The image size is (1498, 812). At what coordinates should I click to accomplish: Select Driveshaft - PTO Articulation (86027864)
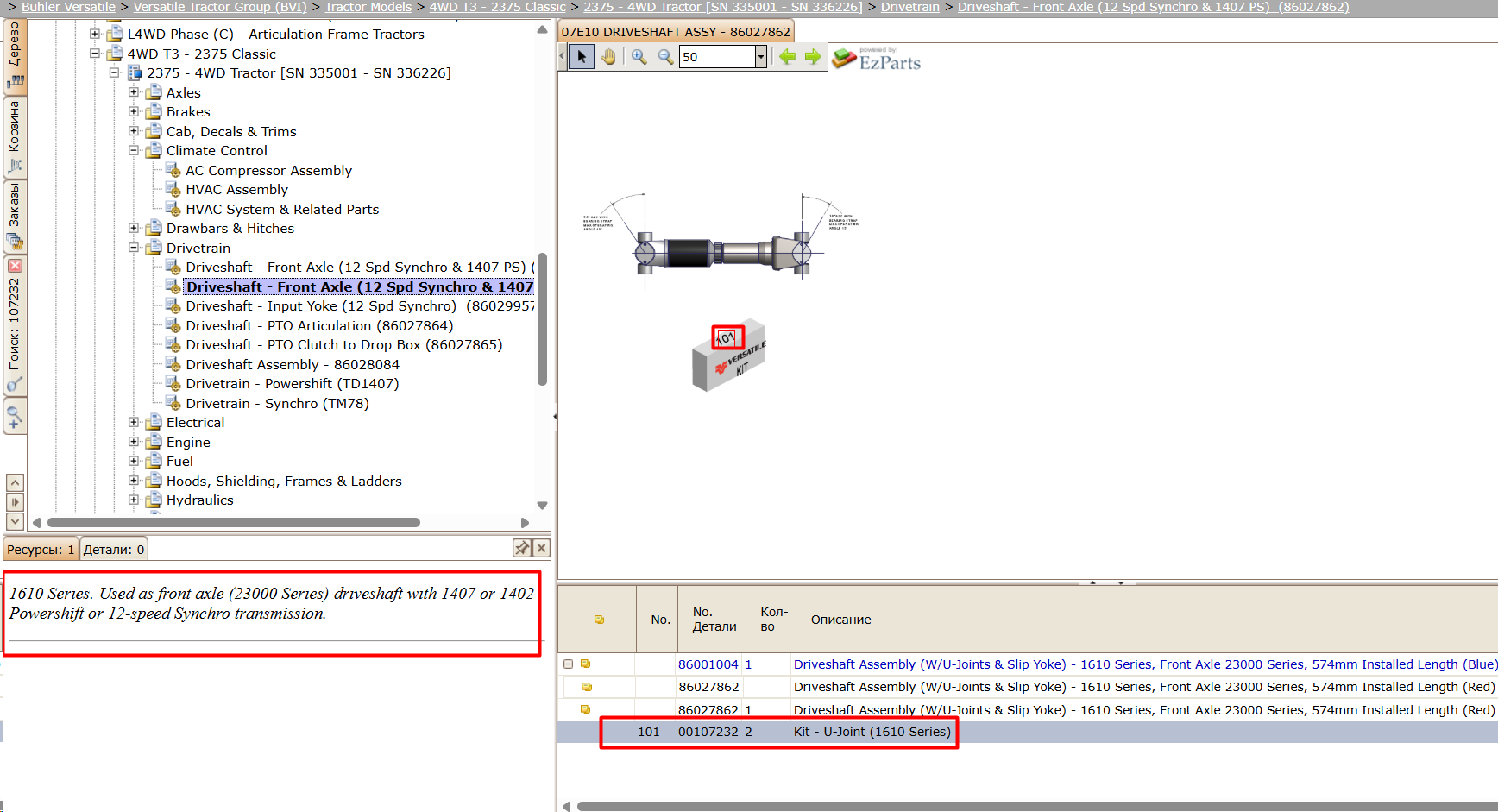[x=319, y=326]
